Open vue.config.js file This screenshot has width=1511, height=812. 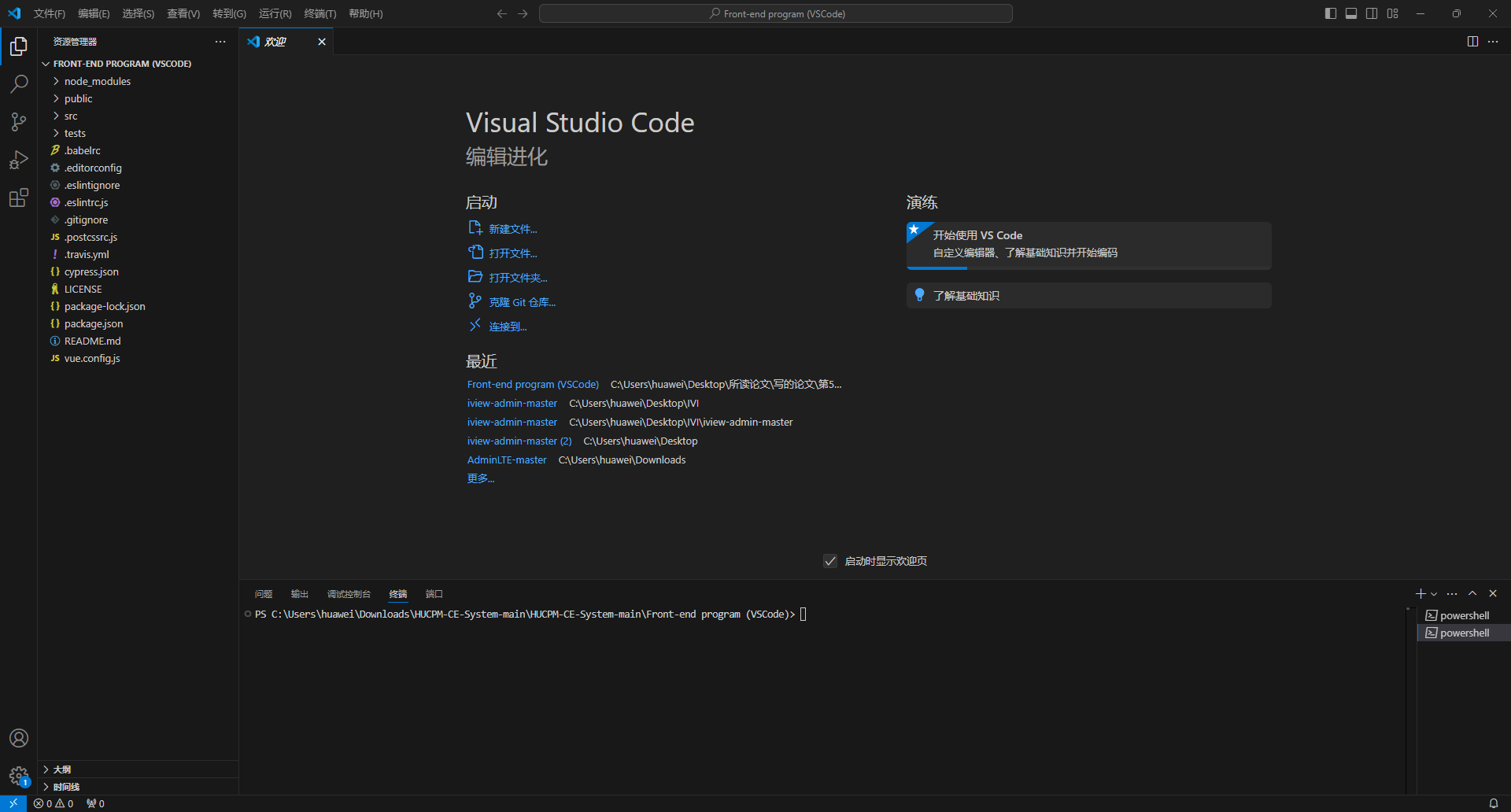(138, 358)
